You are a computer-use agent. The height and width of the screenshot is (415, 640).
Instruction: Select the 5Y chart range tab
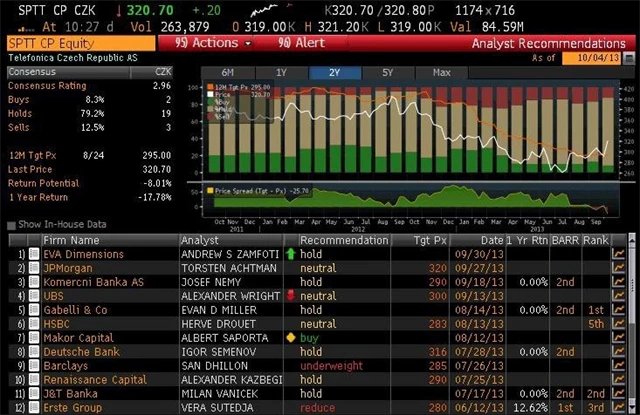tap(386, 73)
